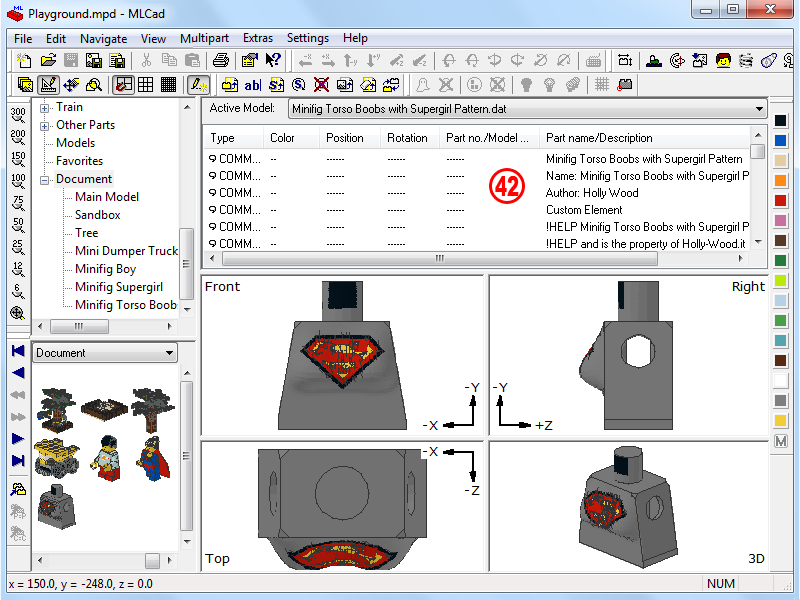The image size is (800, 600).
Task: Click the clear statement red X icon
Action: click(321, 85)
